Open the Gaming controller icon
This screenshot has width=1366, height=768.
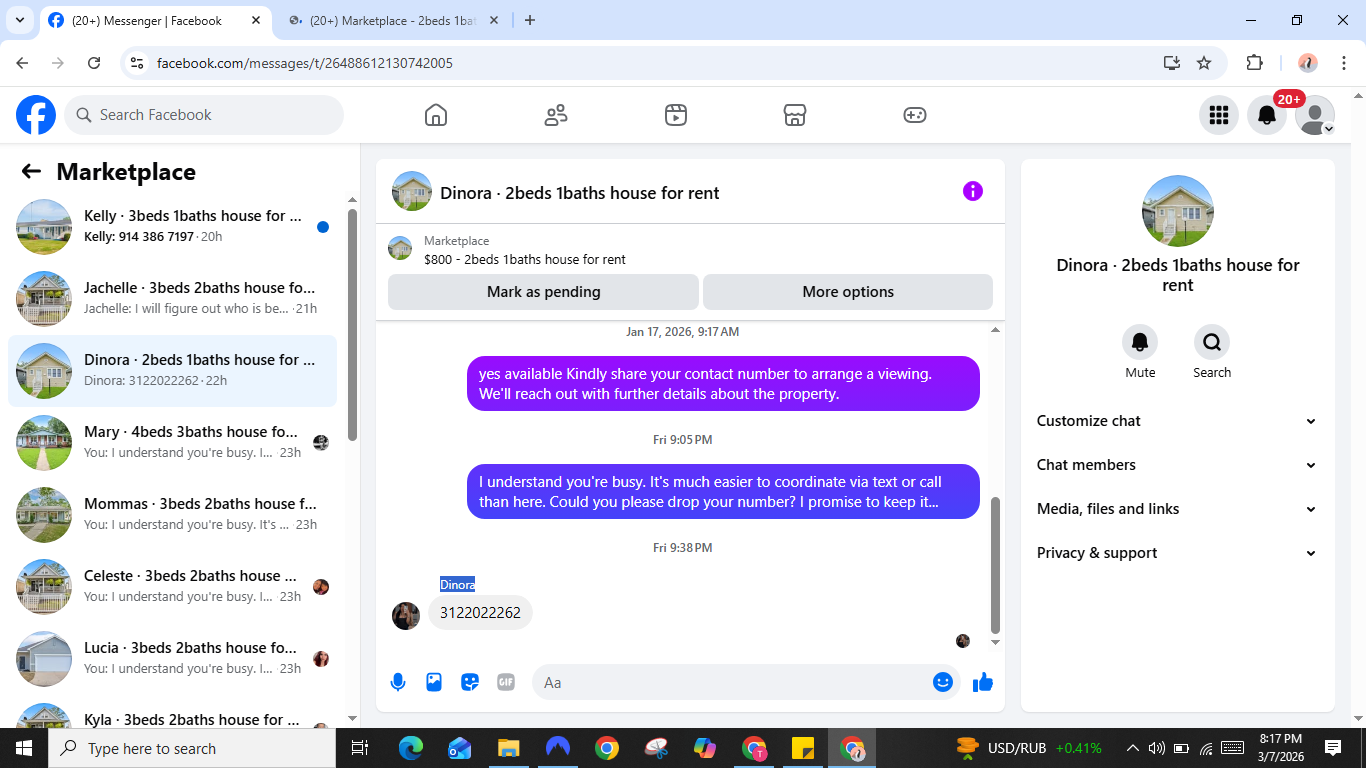tap(915, 115)
